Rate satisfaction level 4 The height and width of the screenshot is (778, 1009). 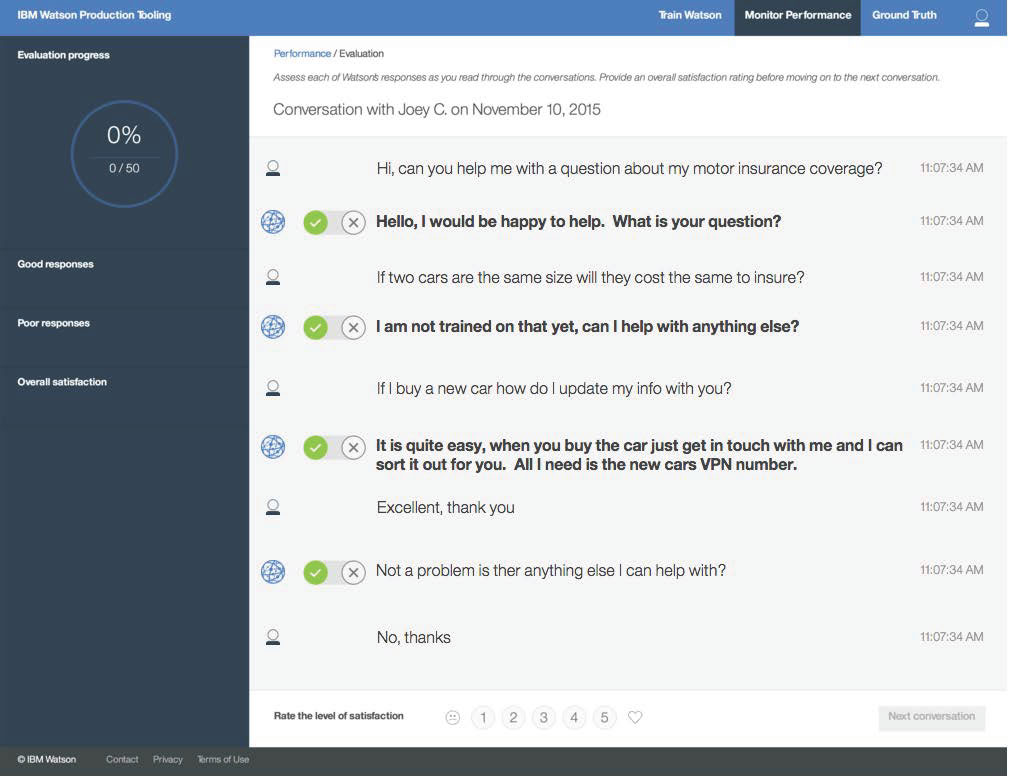(x=573, y=718)
